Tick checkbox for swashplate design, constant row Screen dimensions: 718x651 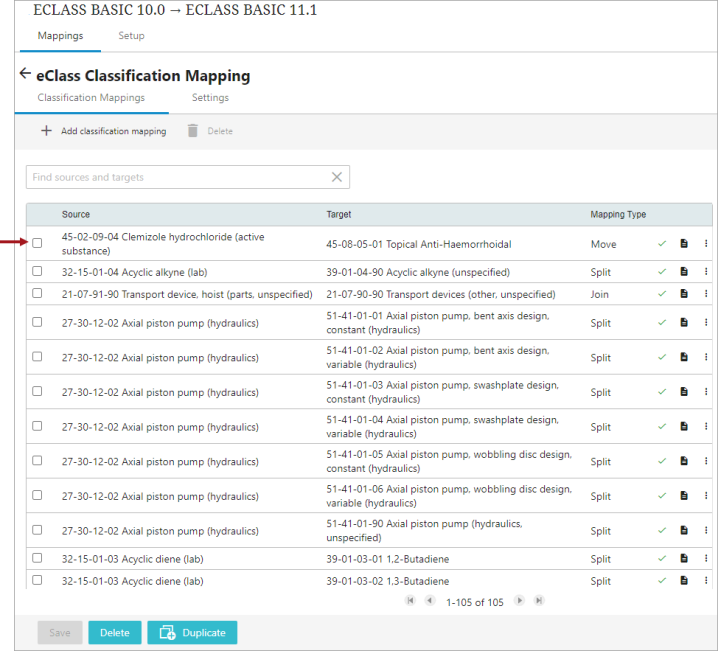pos(37,391)
